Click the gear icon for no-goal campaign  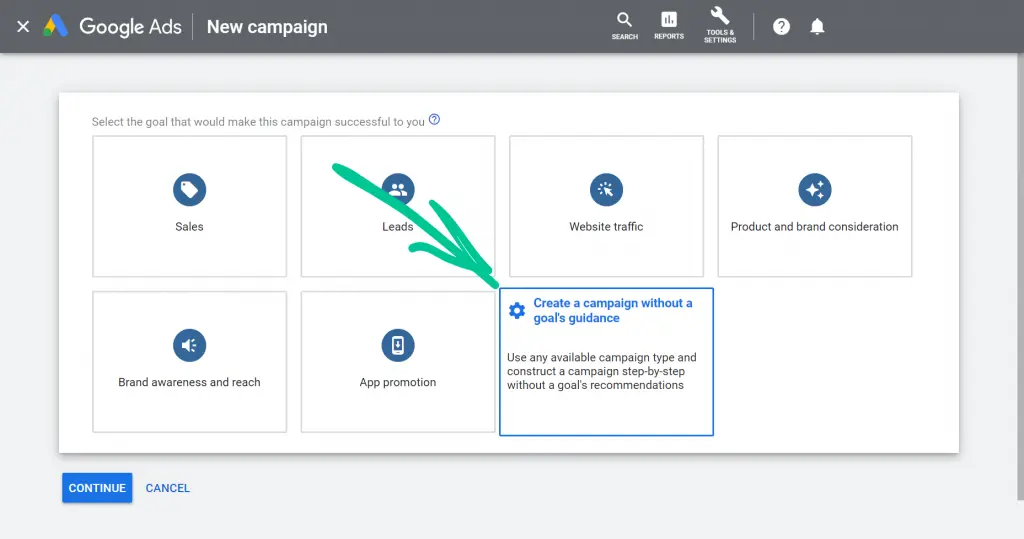[x=517, y=311]
